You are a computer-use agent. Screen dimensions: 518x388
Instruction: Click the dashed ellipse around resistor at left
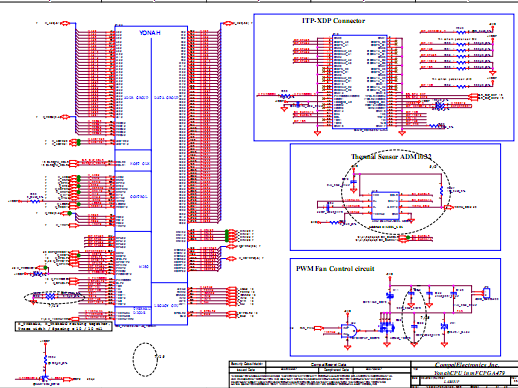coord(54,297)
